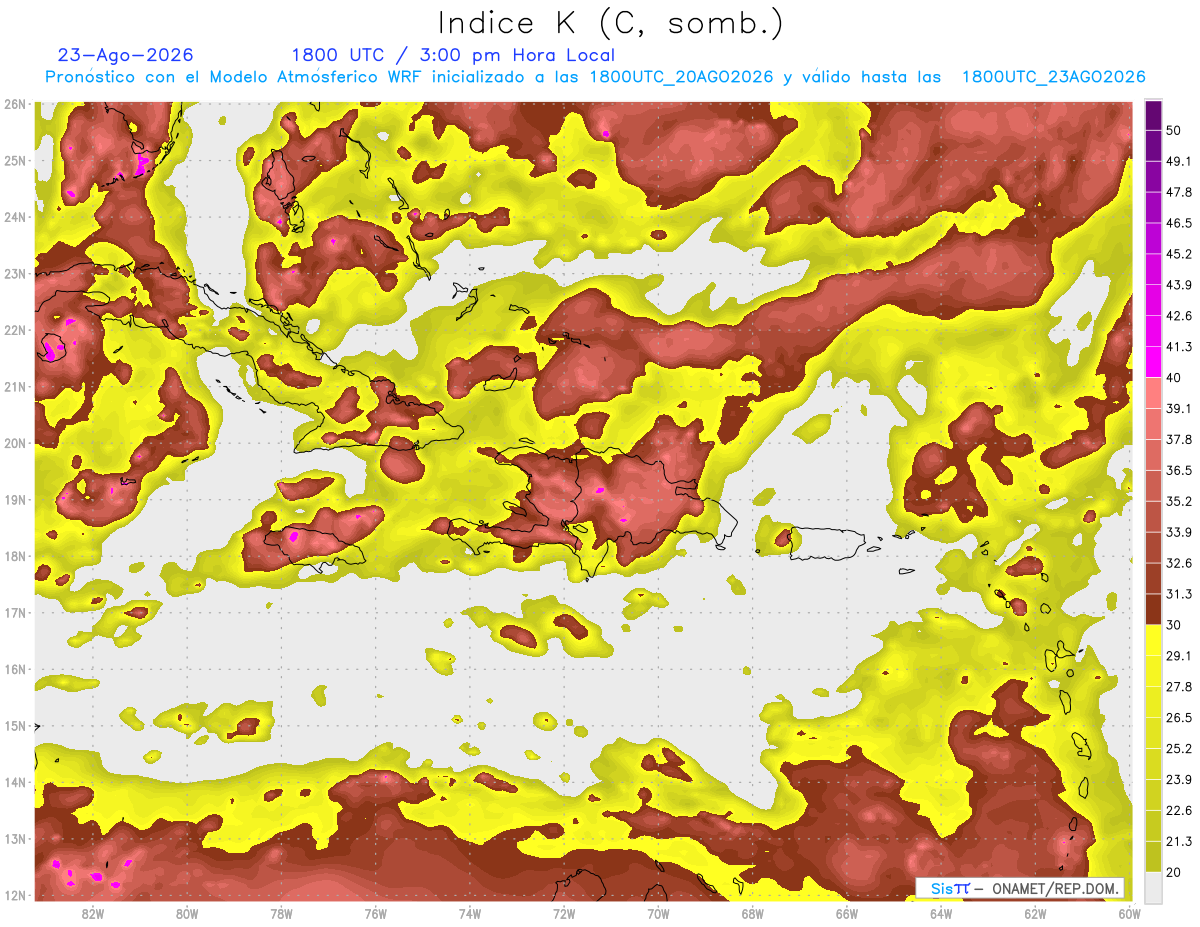Click the colorbar value '37.8'
Image resolution: width=1200 pixels, height=927 pixels.
tap(1179, 439)
